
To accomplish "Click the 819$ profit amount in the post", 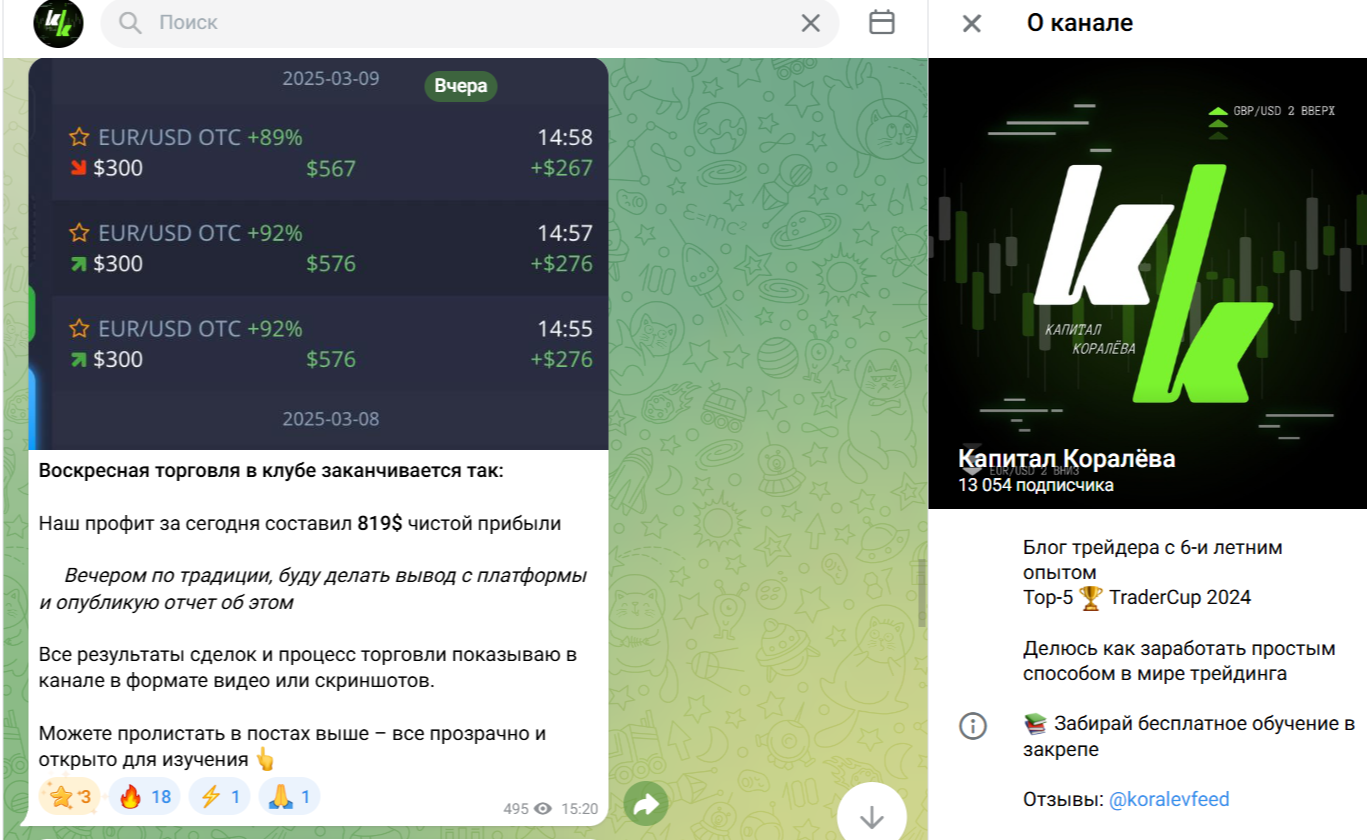I will (380, 523).
